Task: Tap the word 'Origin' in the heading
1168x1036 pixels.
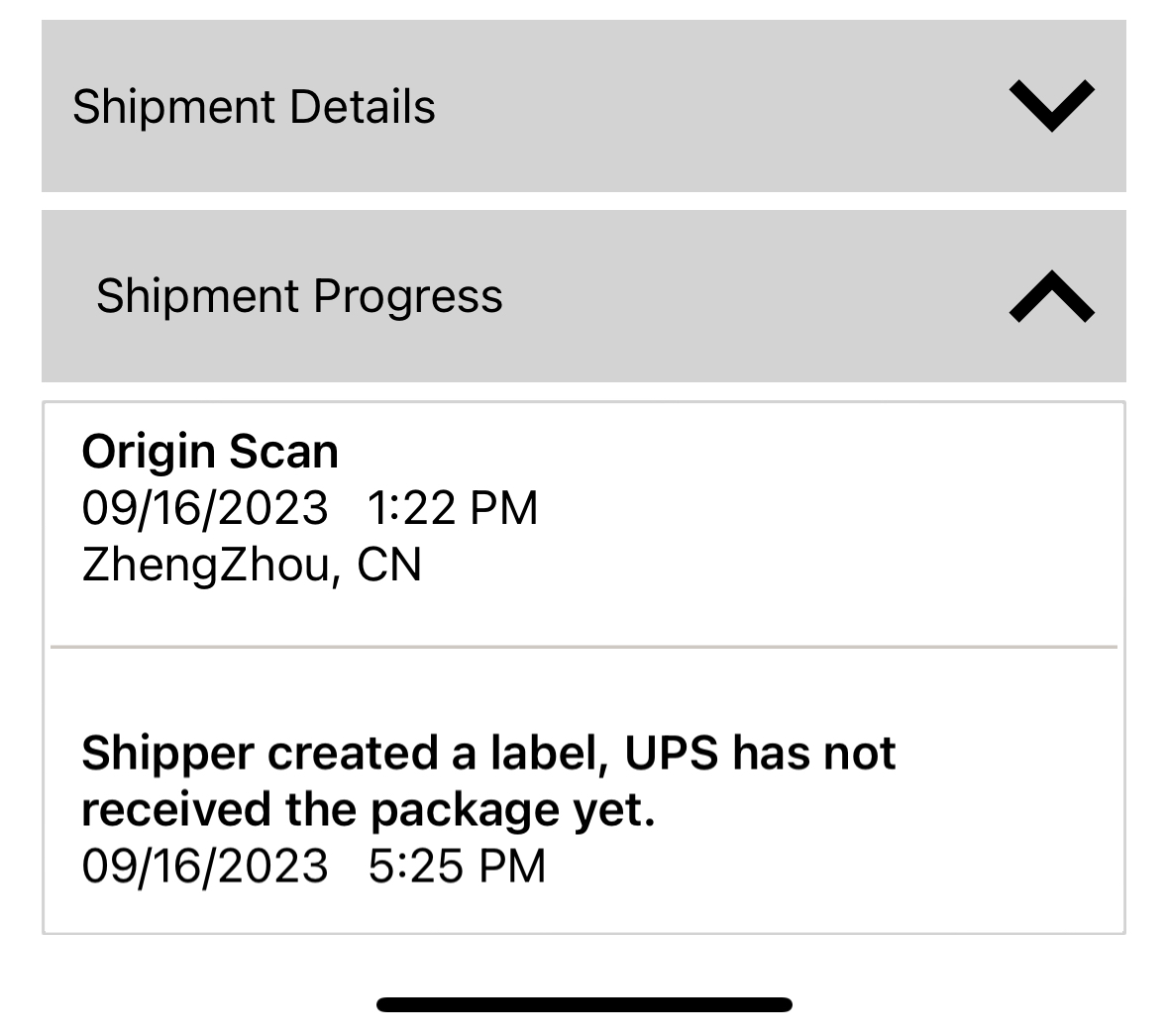Action: point(149,452)
